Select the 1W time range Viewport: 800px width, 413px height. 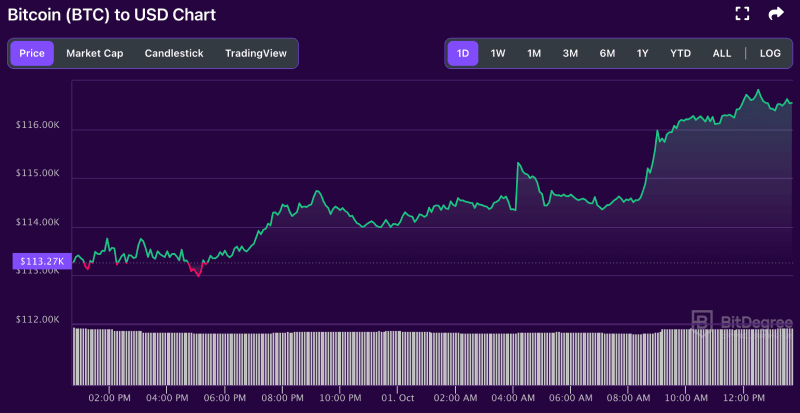(x=498, y=53)
